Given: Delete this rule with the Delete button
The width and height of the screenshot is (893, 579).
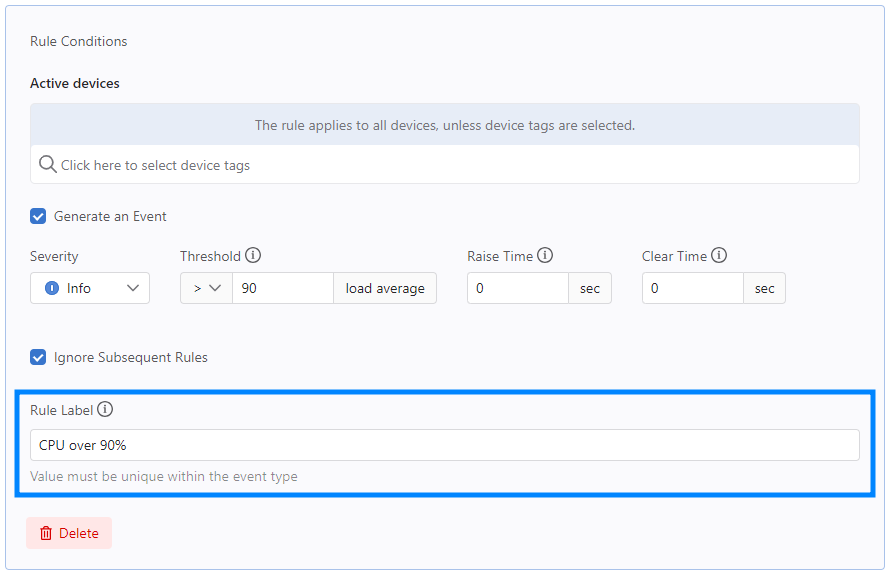Looking at the screenshot, I should [x=69, y=533].
